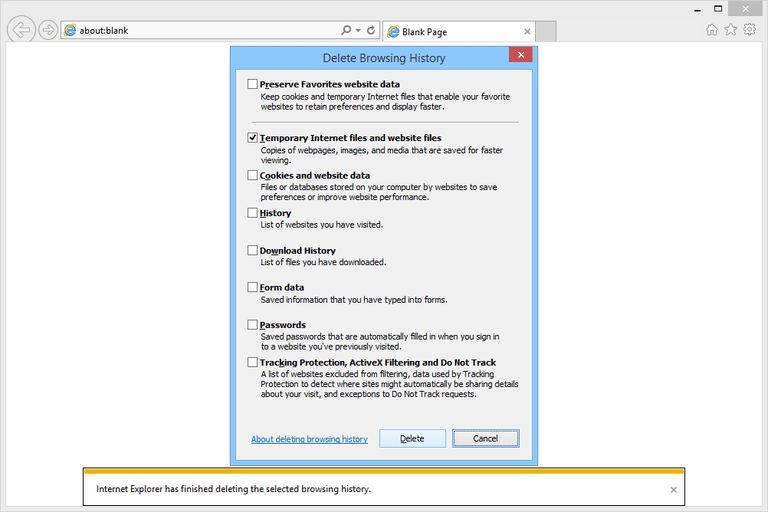The width and height of the screenshot is (768, 512).
Task: Enable the Download History checkbox
Action: coord(252,250)
